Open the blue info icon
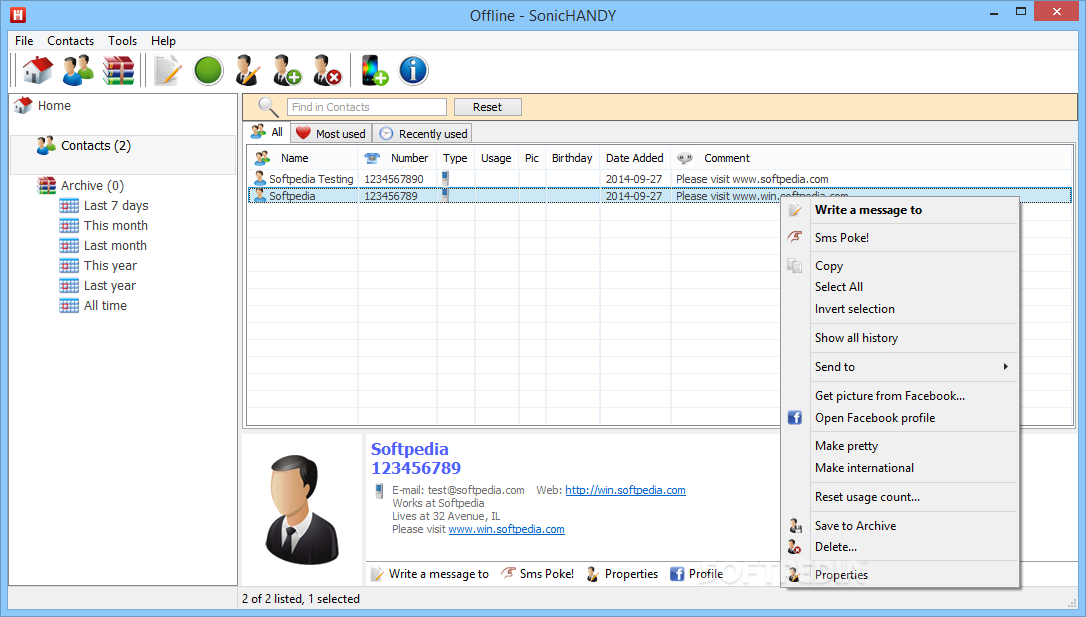The width and height of the screenshot is (1086, 617). (413, 70)
